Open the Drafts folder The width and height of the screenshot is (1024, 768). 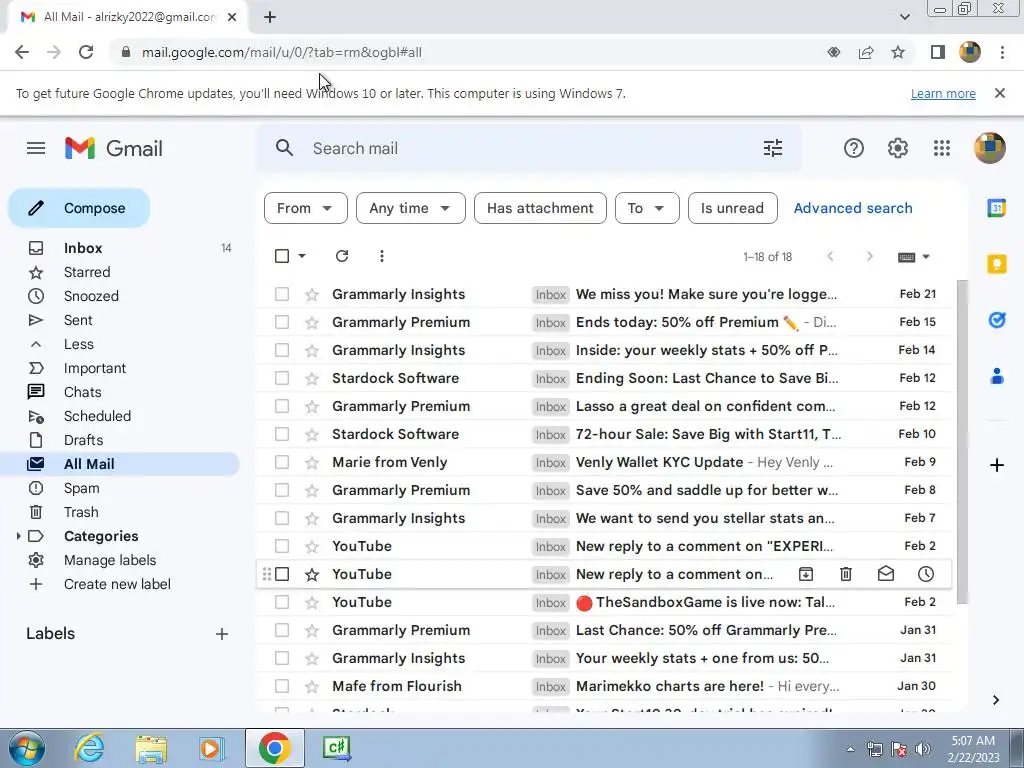point(84,440)
